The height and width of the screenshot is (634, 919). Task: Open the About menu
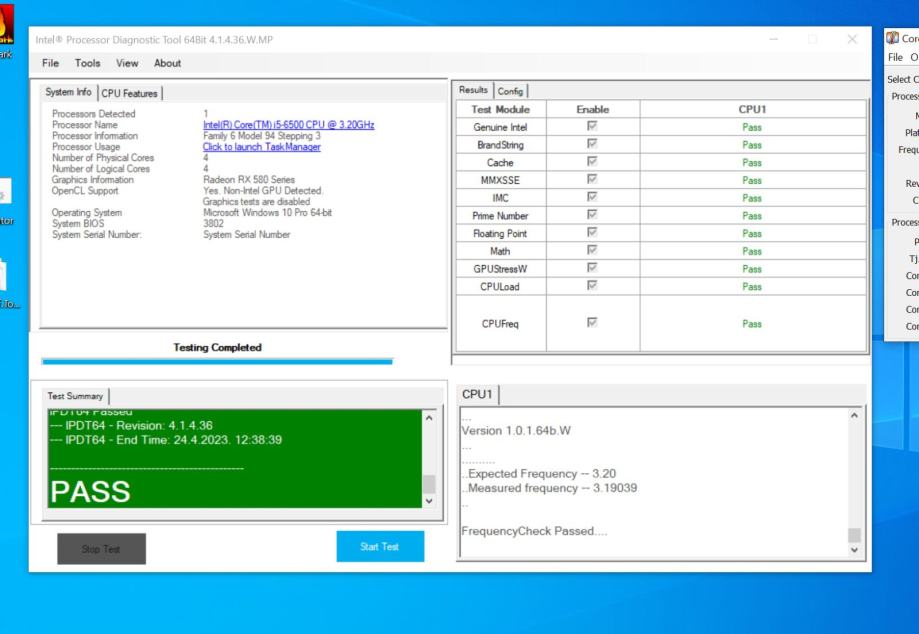point(167,63)
